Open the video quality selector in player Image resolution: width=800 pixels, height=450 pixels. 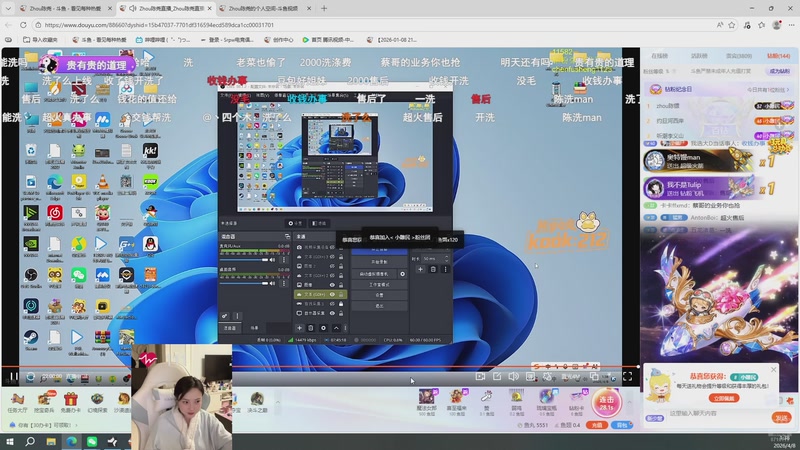[570, 377]
